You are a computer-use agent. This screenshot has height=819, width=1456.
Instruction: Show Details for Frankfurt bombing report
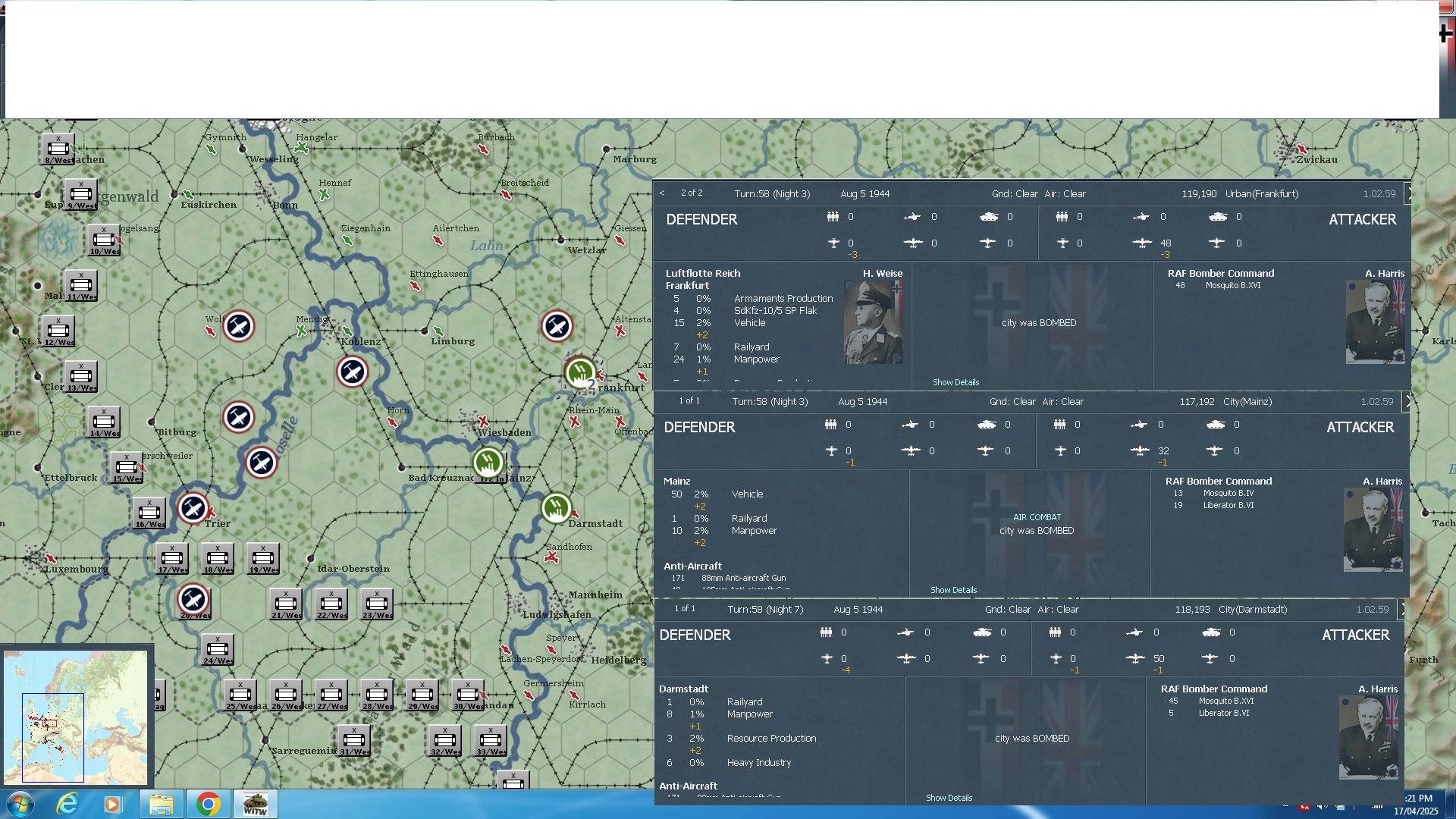click(x=955, y=382)
